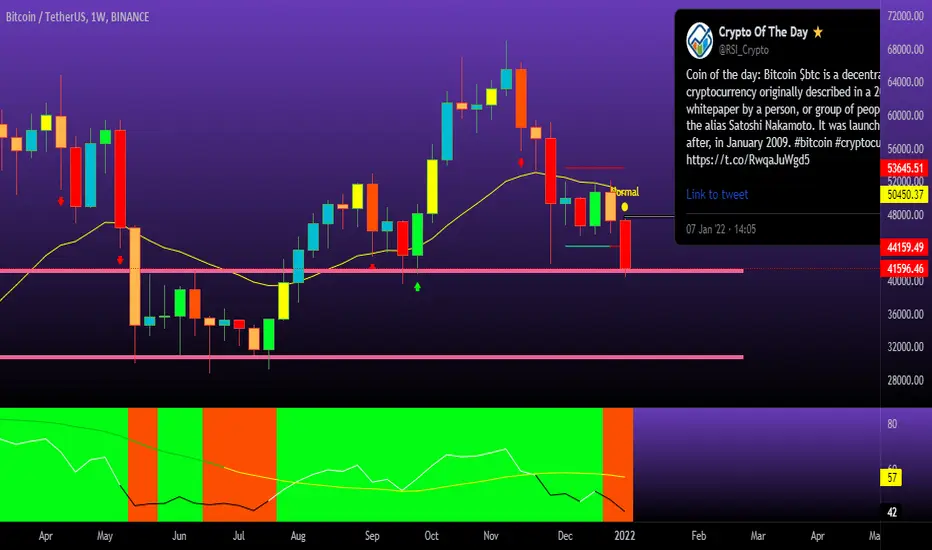
Task: Click the Oct label on time axis
Action: click(x=432, y=536)
